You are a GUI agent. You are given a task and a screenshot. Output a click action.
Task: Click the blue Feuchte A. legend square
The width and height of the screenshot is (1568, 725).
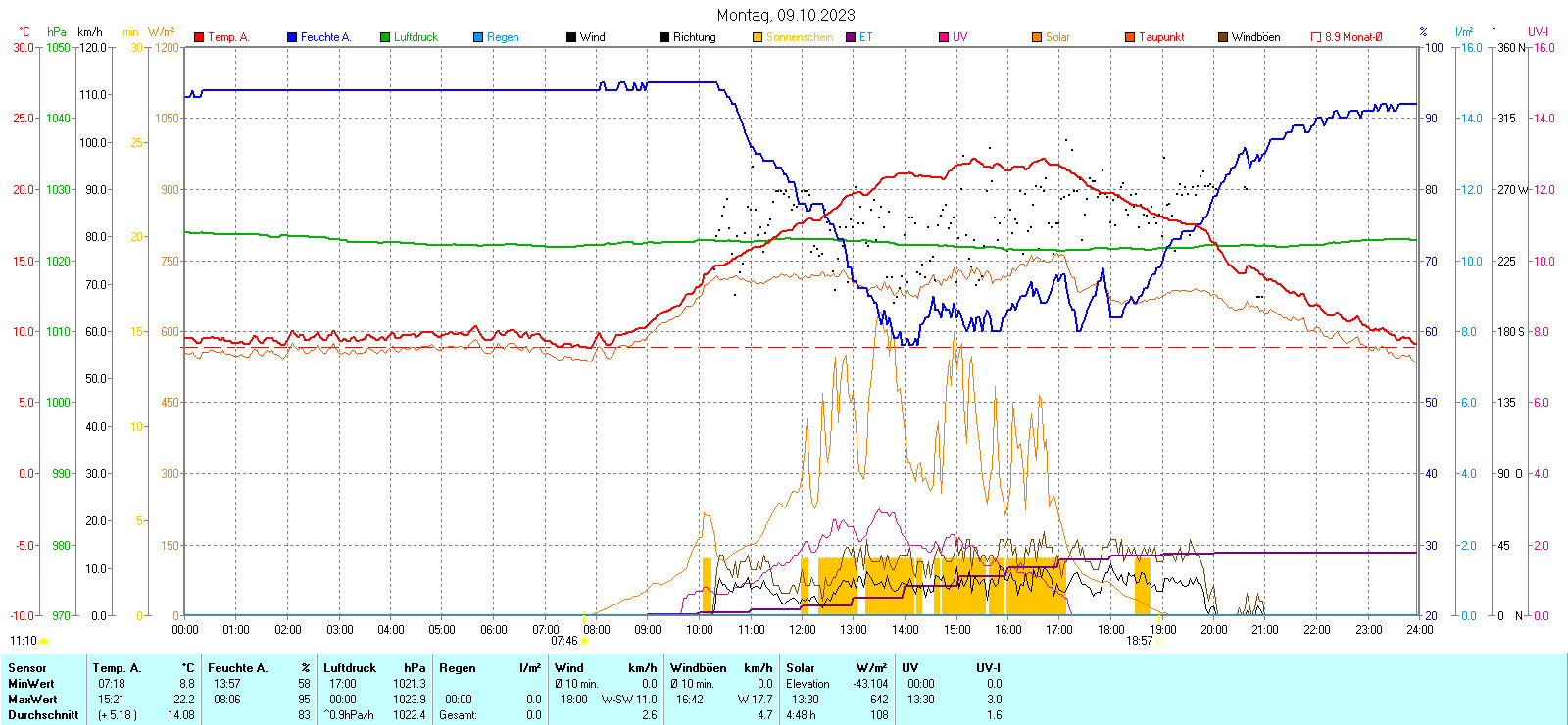click(292, 37)
